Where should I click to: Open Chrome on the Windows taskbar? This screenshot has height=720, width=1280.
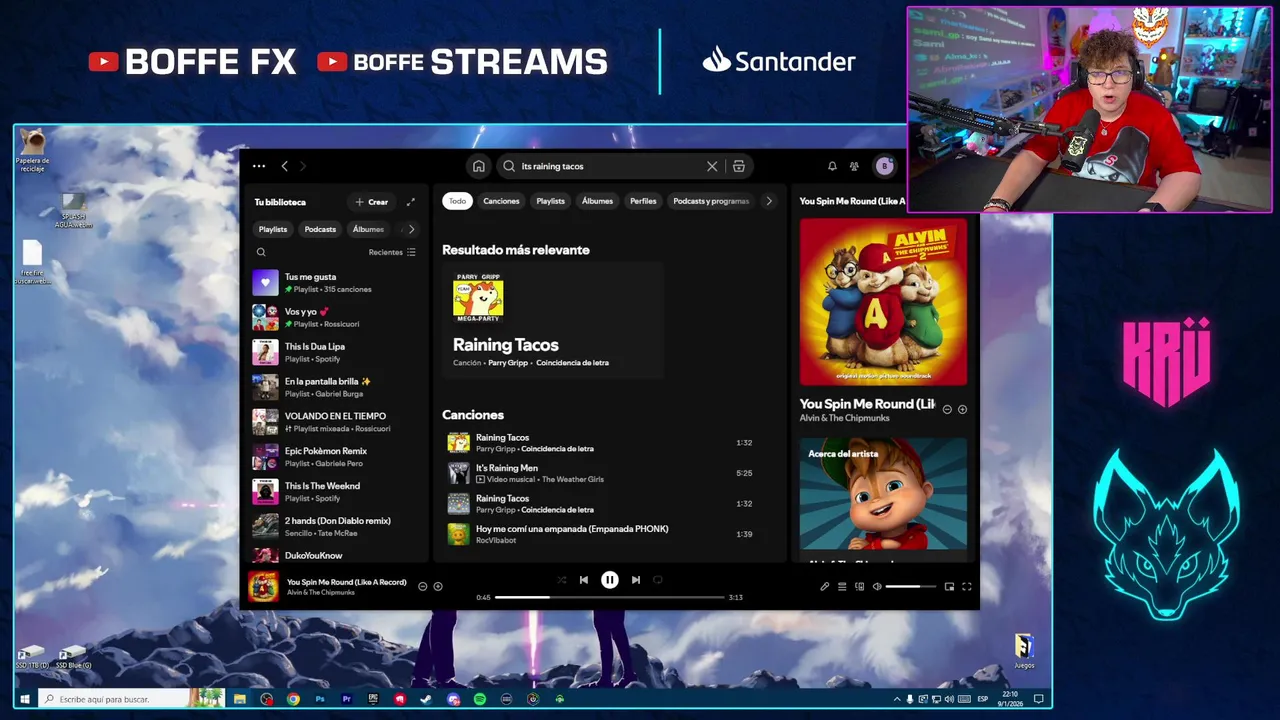click(293, 699)
